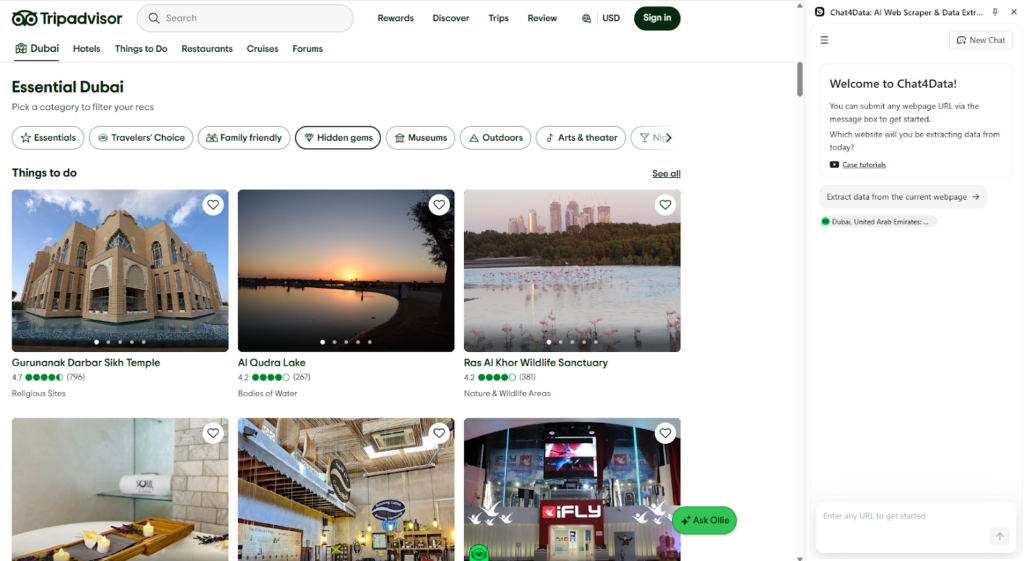
Task: Expand more category filters with right chevron
Action: (669, 138)
